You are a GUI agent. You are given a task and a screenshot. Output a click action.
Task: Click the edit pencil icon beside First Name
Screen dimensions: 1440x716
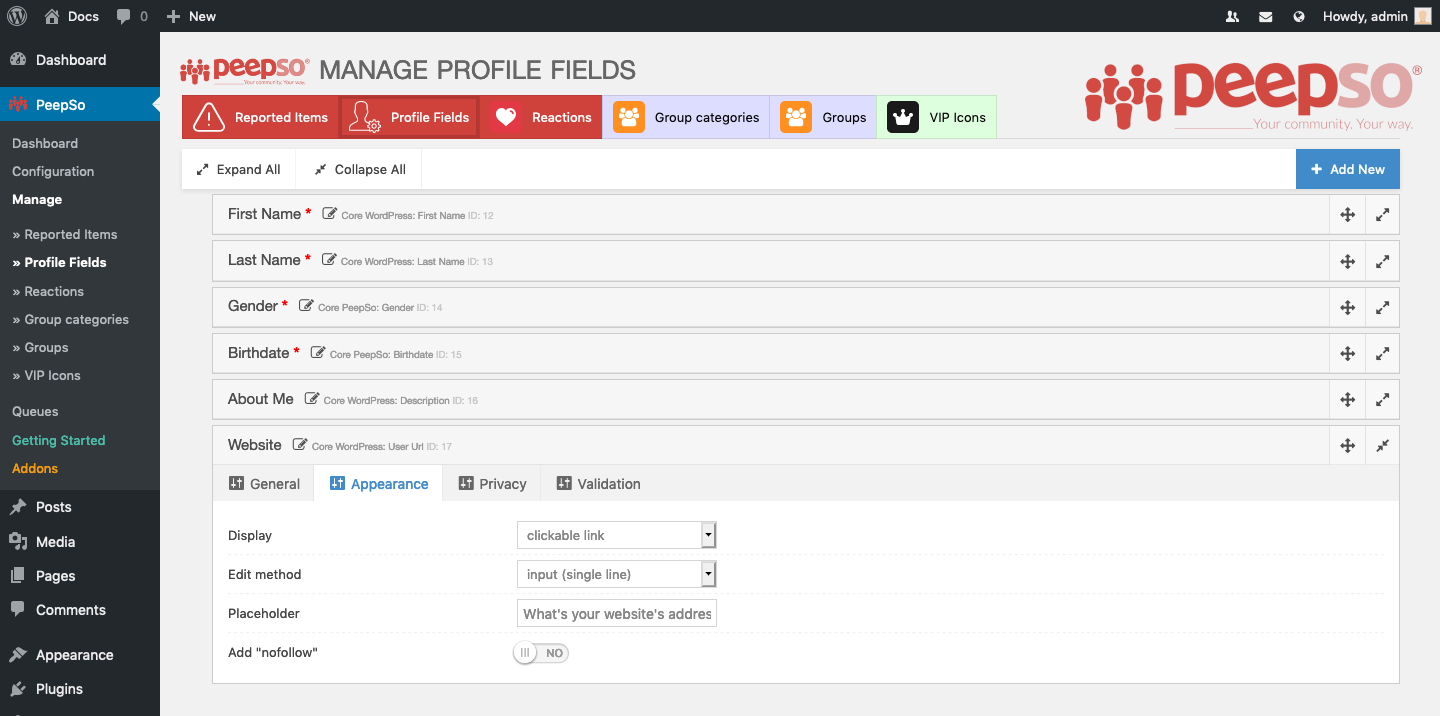click(329, 214)
